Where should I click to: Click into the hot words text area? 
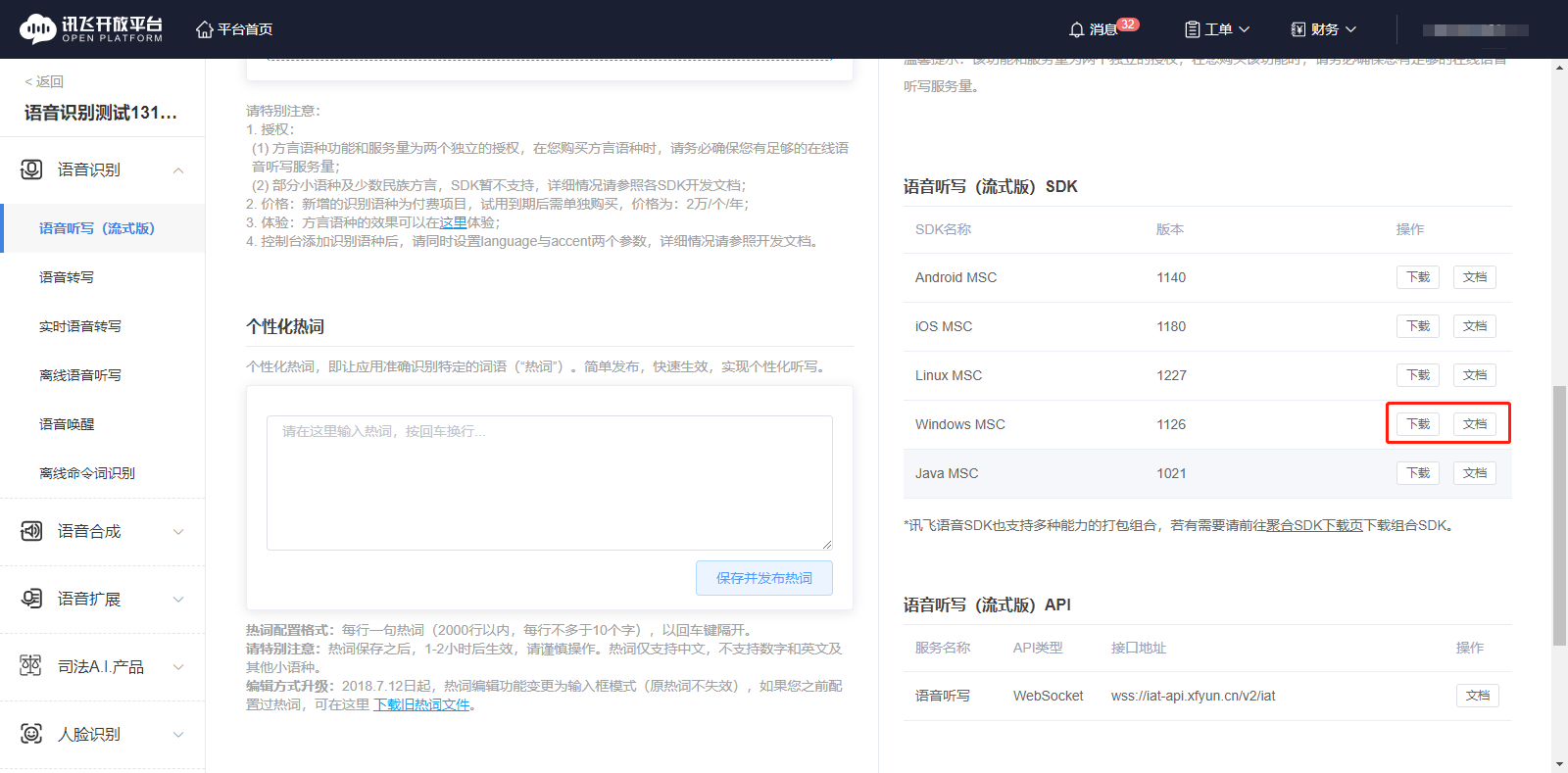pos(550,483)
